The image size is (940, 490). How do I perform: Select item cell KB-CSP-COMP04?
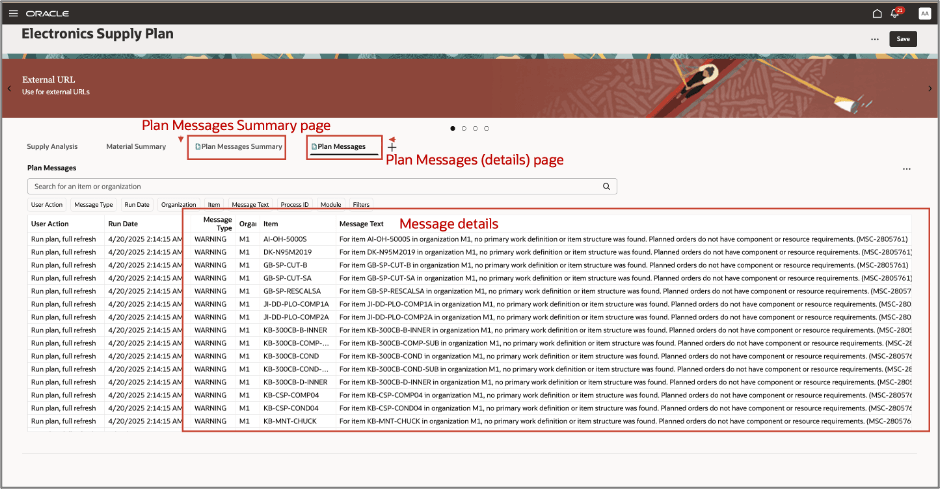291,395
